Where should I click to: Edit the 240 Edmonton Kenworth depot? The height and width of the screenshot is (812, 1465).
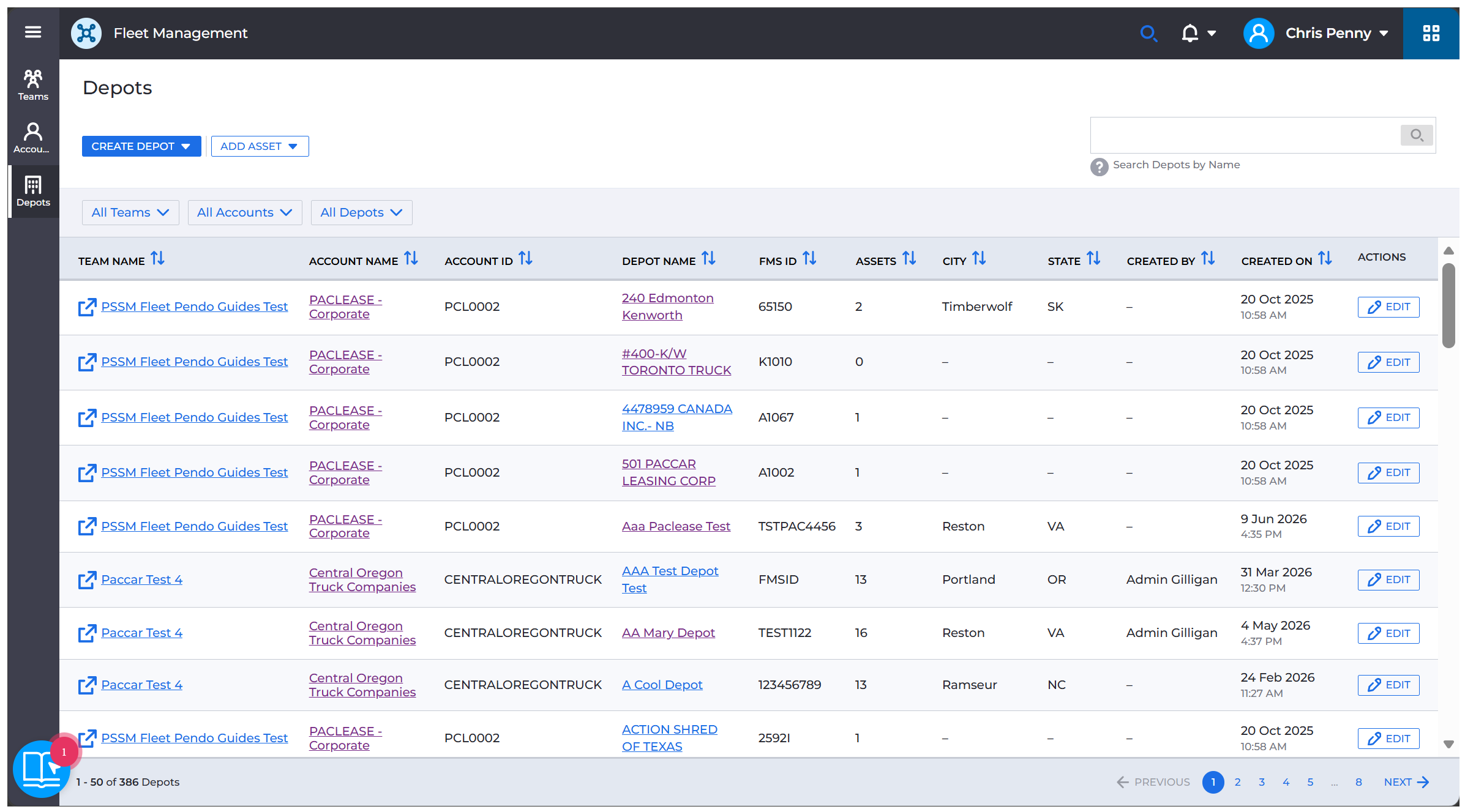coord(1388,307)
